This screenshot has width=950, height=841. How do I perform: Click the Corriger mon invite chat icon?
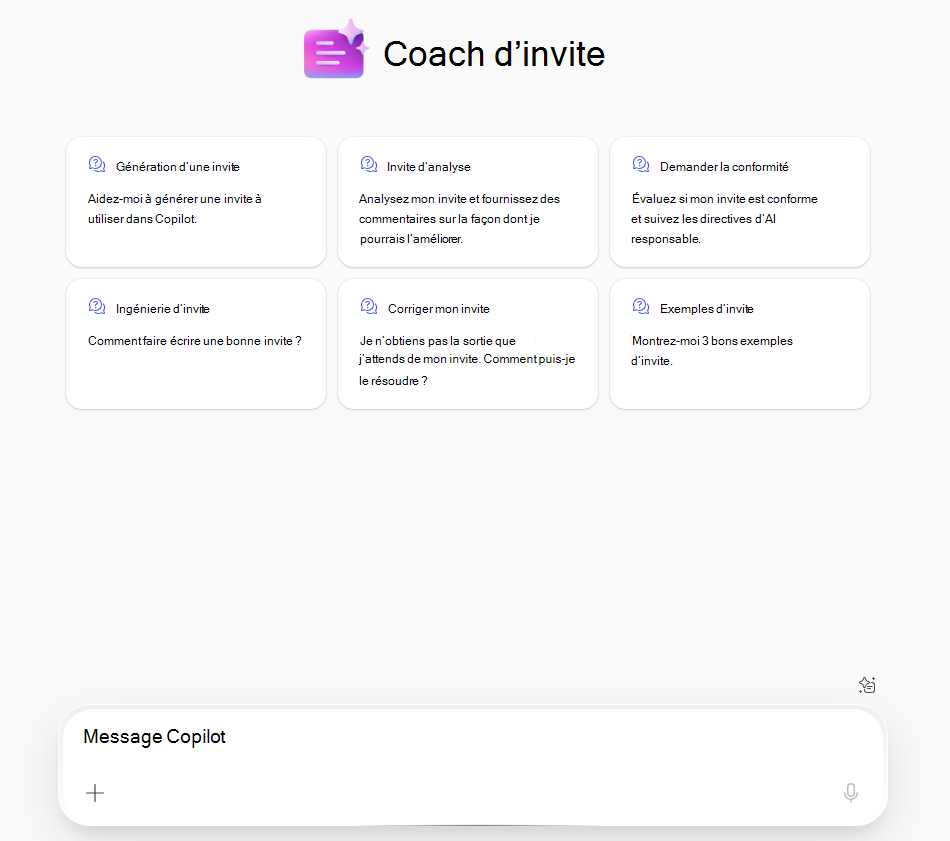coord(369,306)
